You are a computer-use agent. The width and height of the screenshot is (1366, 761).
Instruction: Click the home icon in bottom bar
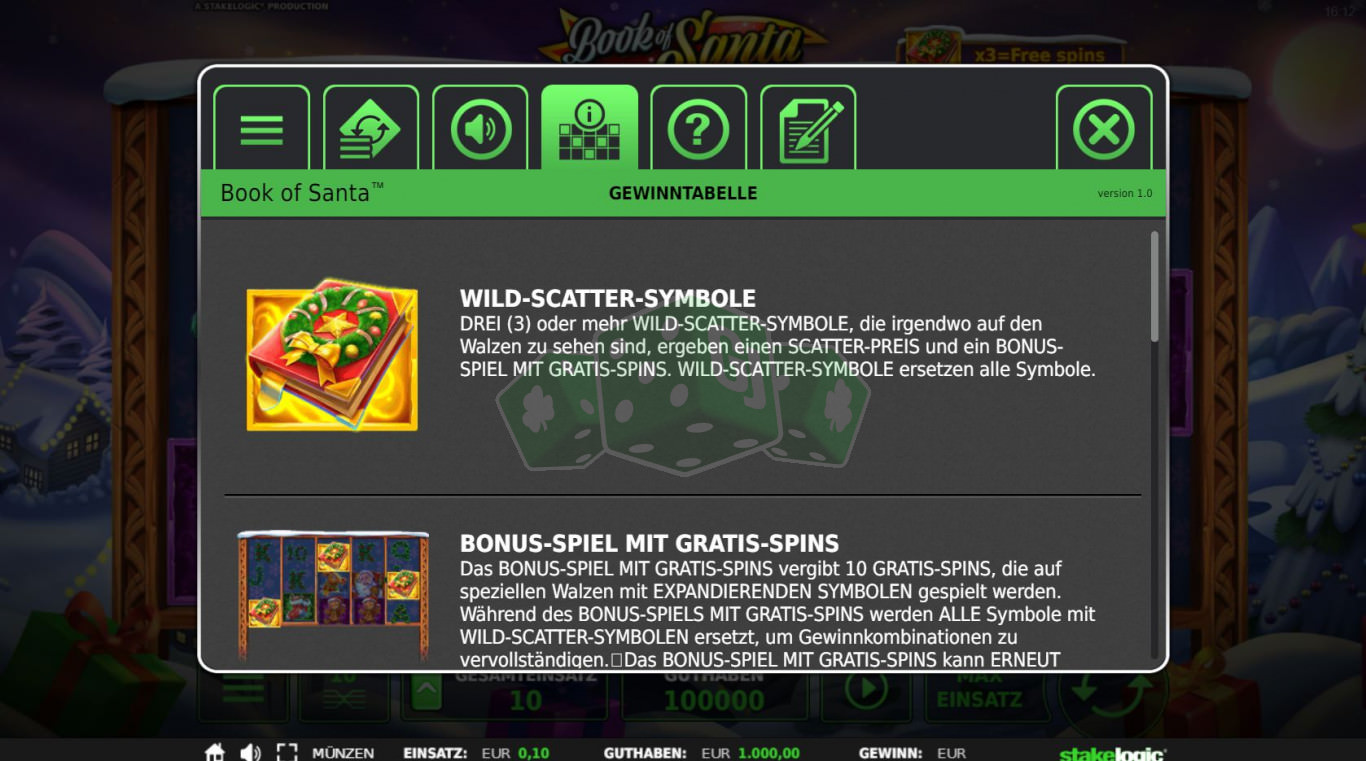pyautogui.click(x=215, y=752)
